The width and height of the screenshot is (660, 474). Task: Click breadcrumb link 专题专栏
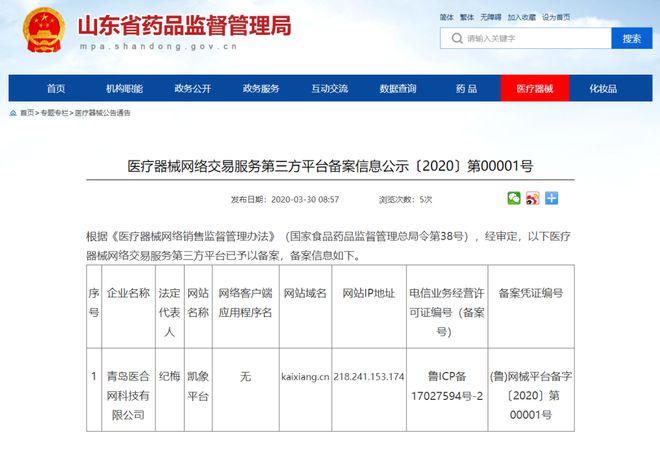(x=54, y=113)
